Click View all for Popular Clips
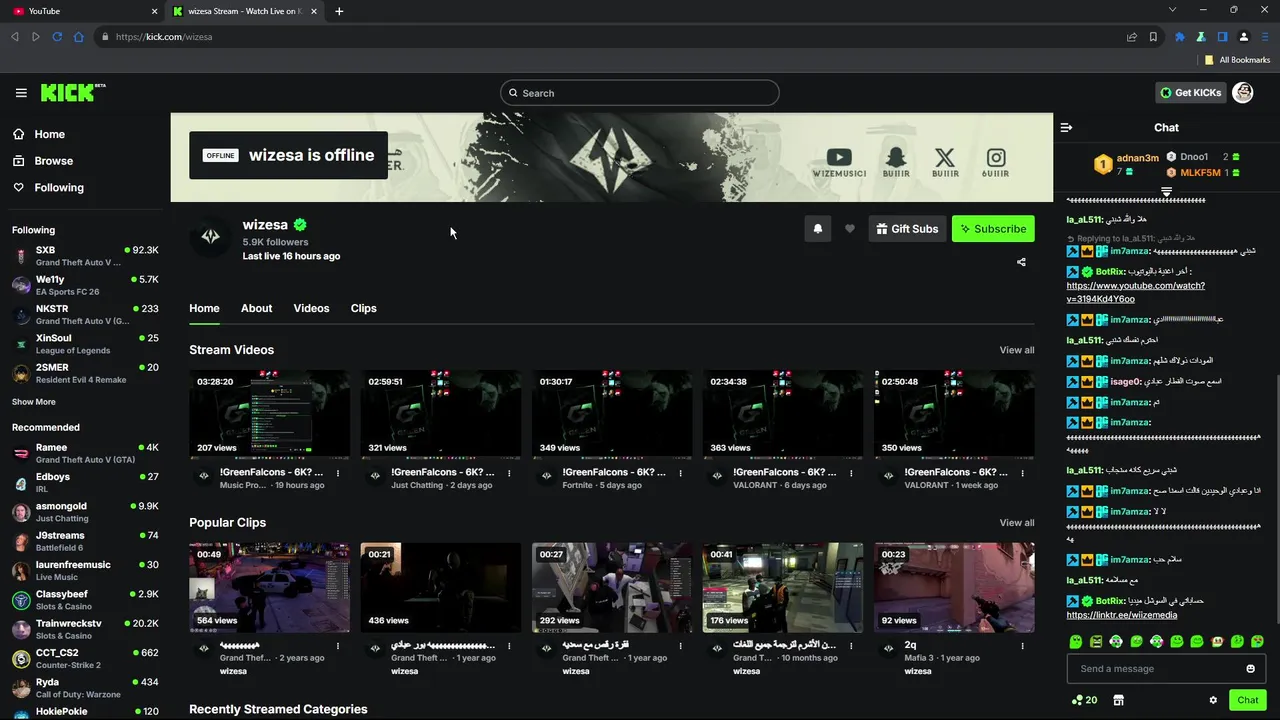This screenshot has height=720, width=1280. [1017, 523]
